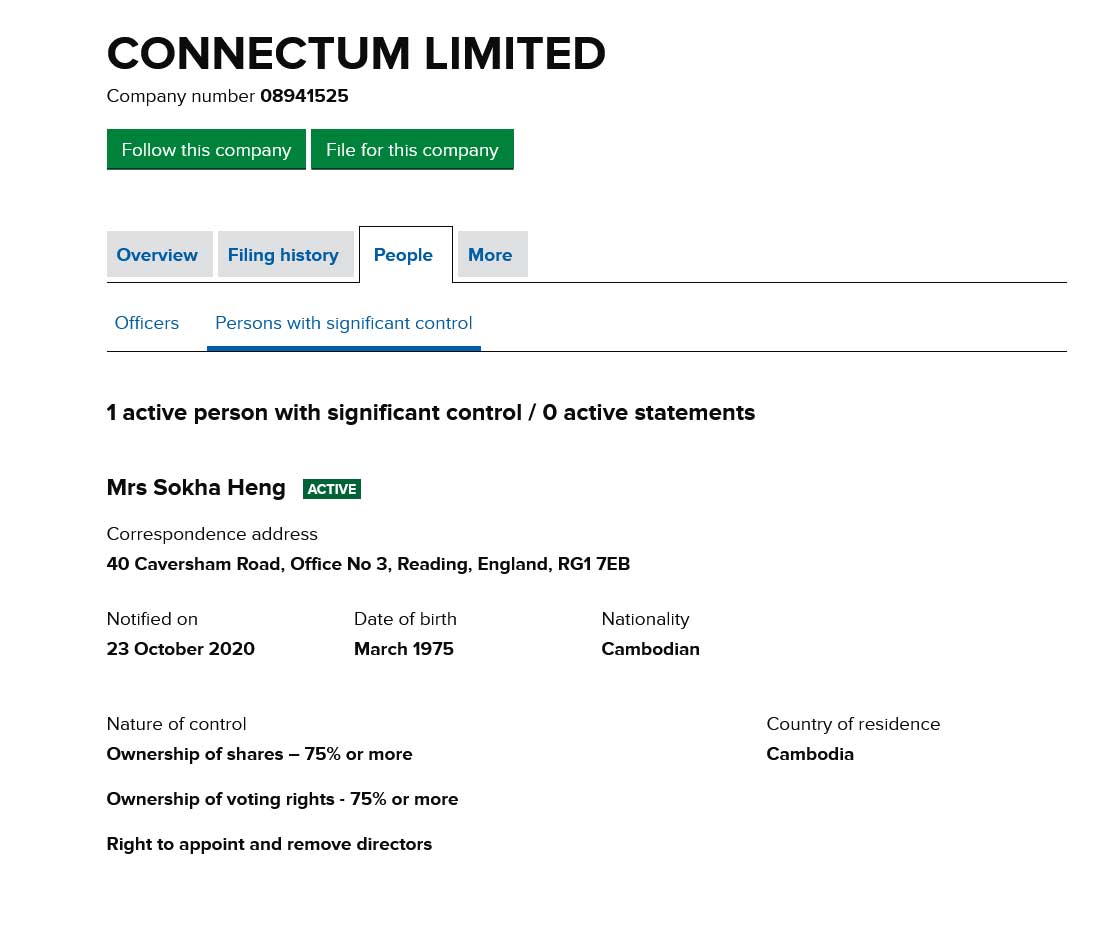This screenshot has height=944, width=1109.
Task: Click the name Mrs Sokha Heng
Action: (196, 488)
